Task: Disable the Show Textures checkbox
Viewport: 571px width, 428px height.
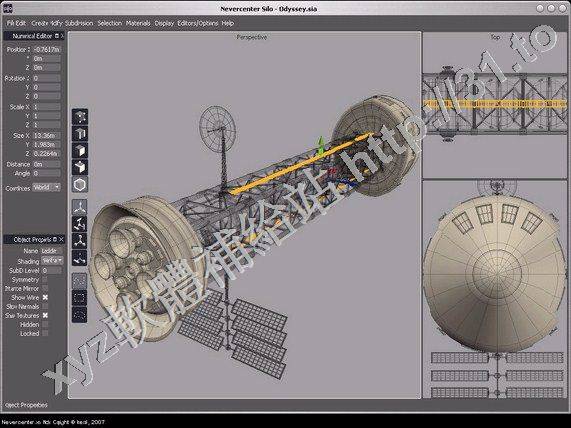Action: pos(45,315)
